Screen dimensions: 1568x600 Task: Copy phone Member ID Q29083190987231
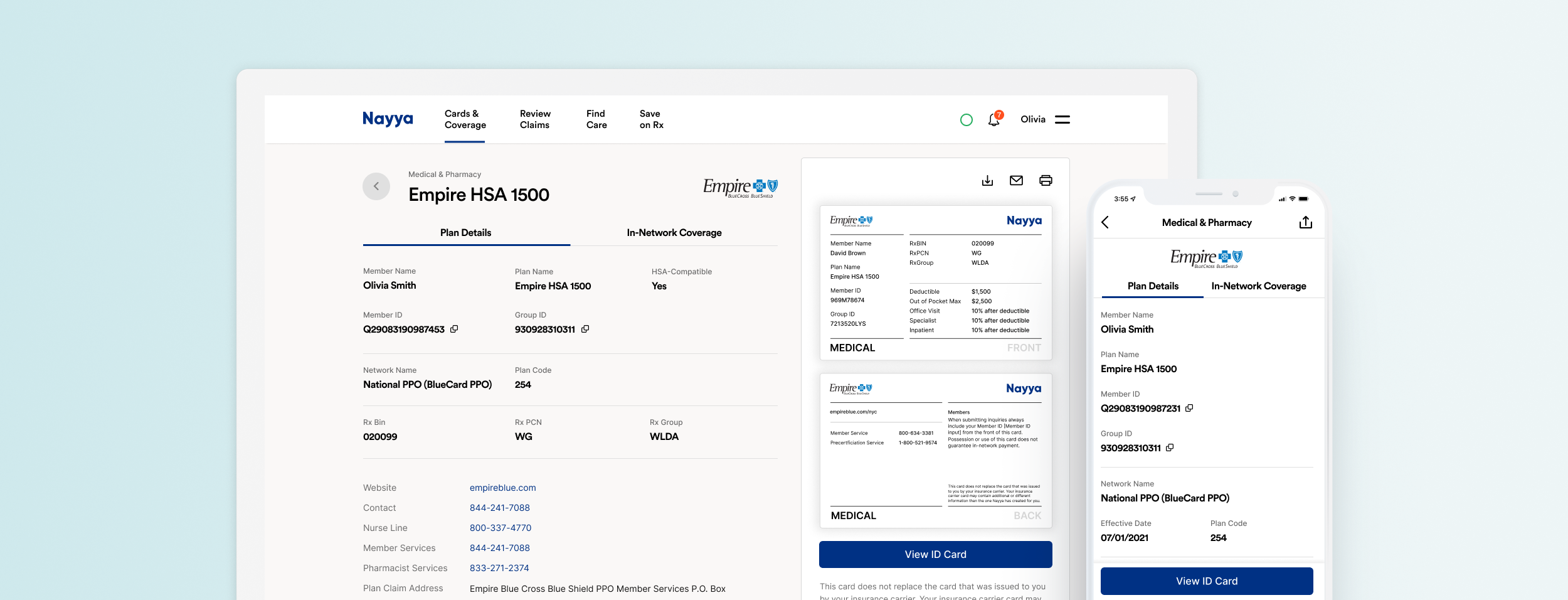click(x=1189, y=408)
